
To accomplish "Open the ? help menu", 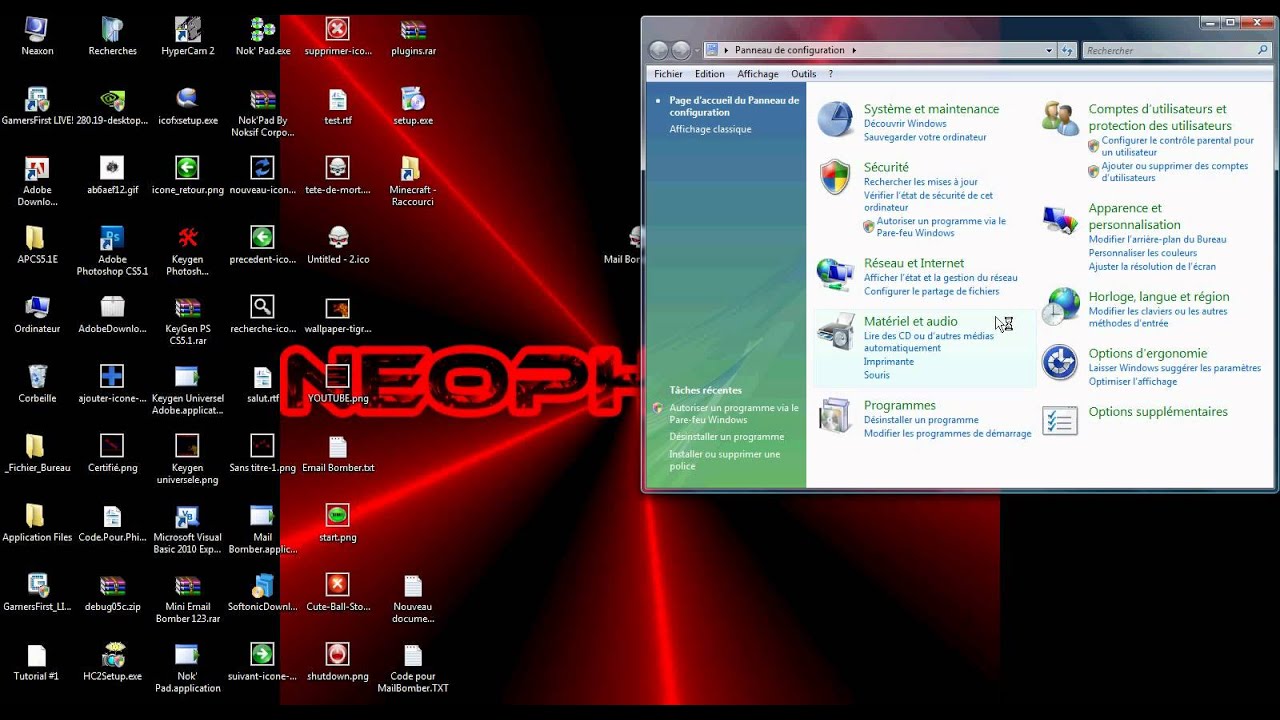I will click(x=830, y=74).
